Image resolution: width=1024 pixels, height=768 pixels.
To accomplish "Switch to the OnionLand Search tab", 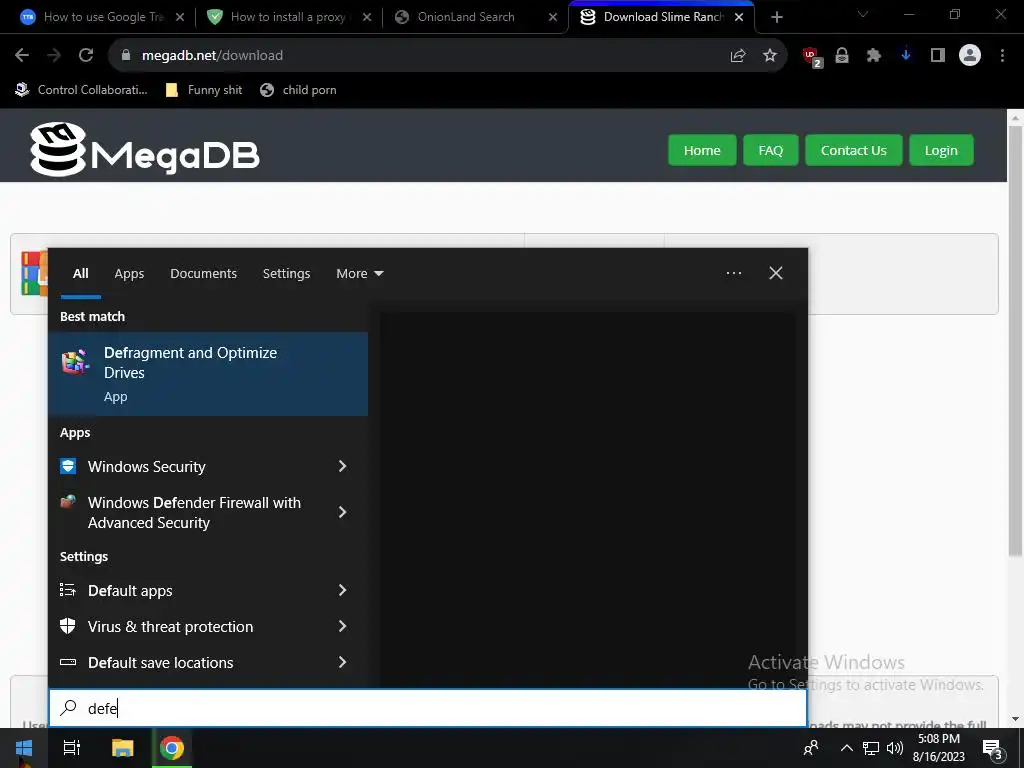I will (x=466, y=17).
